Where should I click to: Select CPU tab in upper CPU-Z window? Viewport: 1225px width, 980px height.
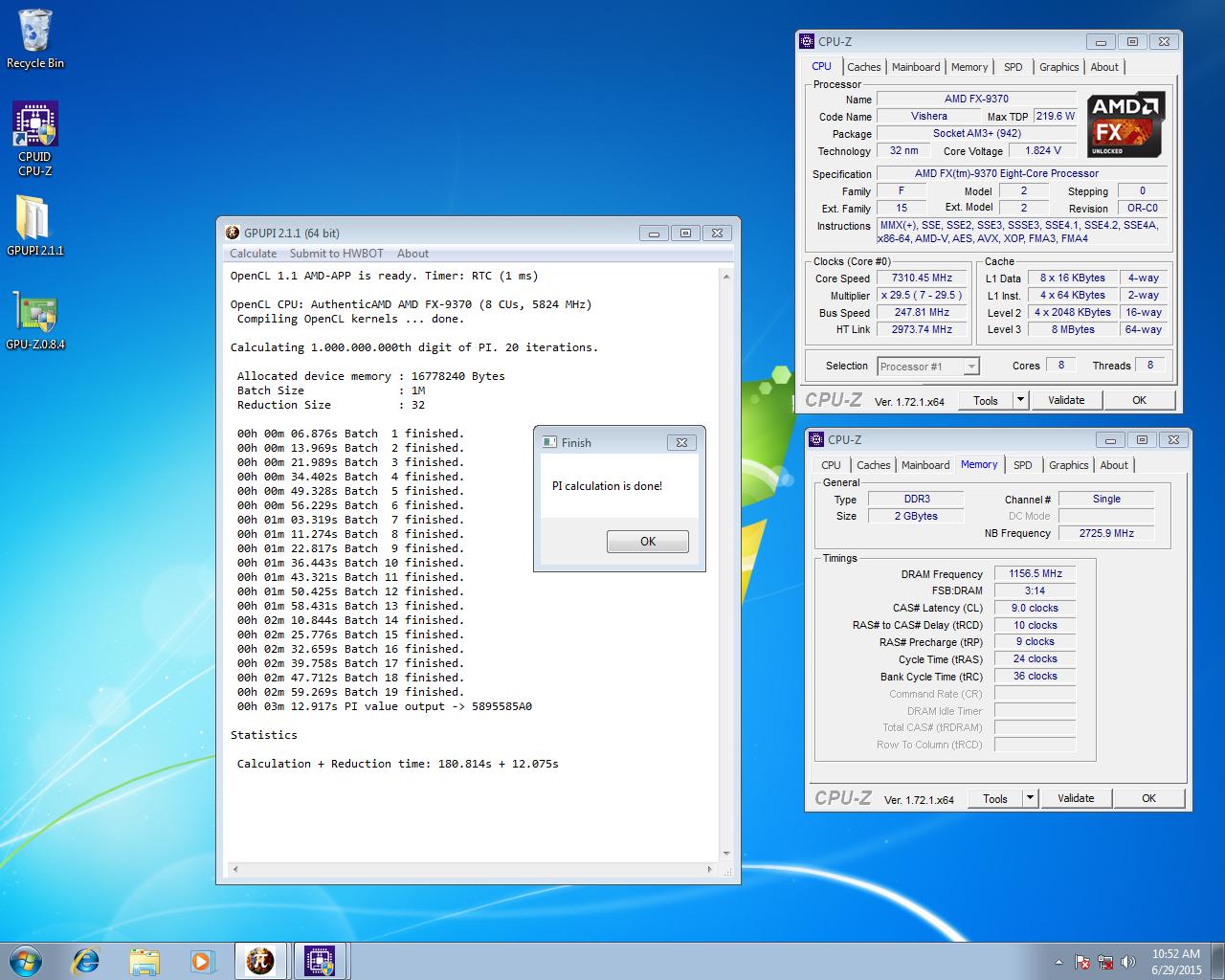pyautogui.click(x=822, y=66)
